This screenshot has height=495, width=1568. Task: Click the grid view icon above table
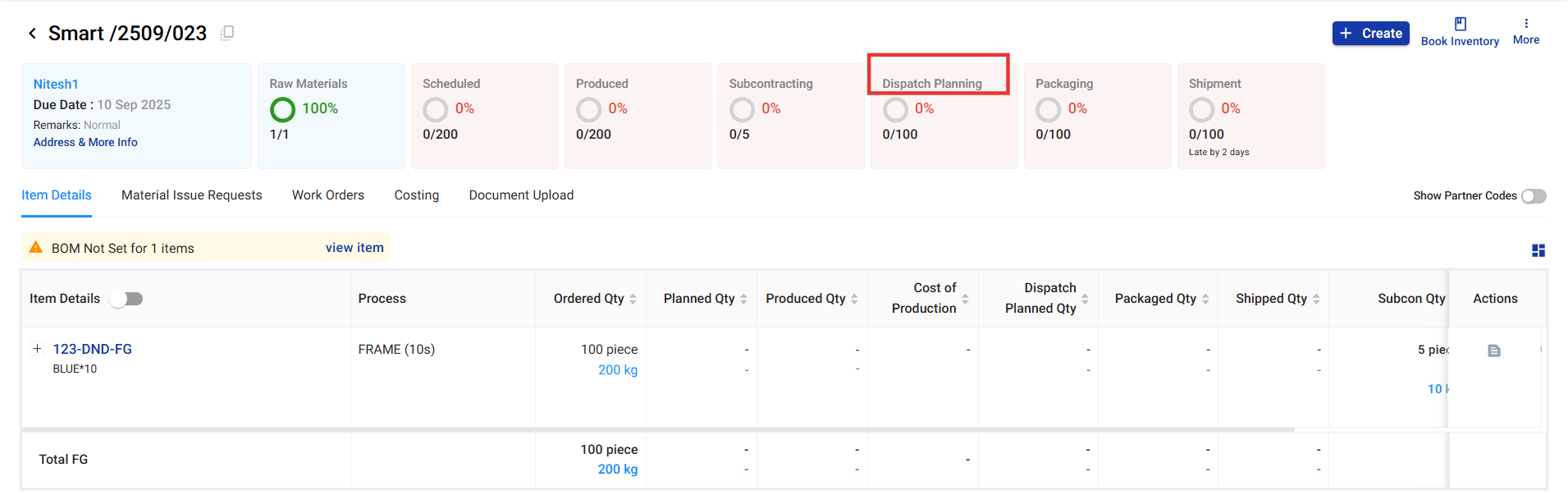(1538, 250)
